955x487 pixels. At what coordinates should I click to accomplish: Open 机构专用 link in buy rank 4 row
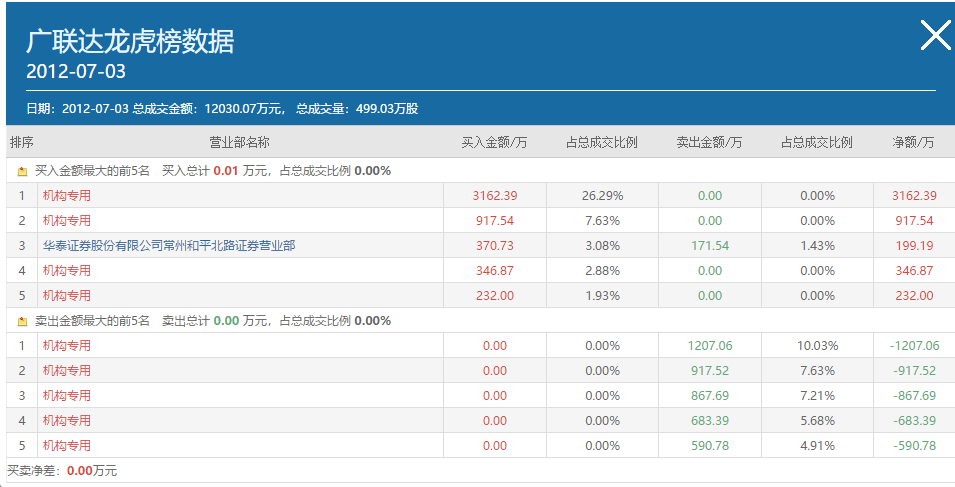66,270
